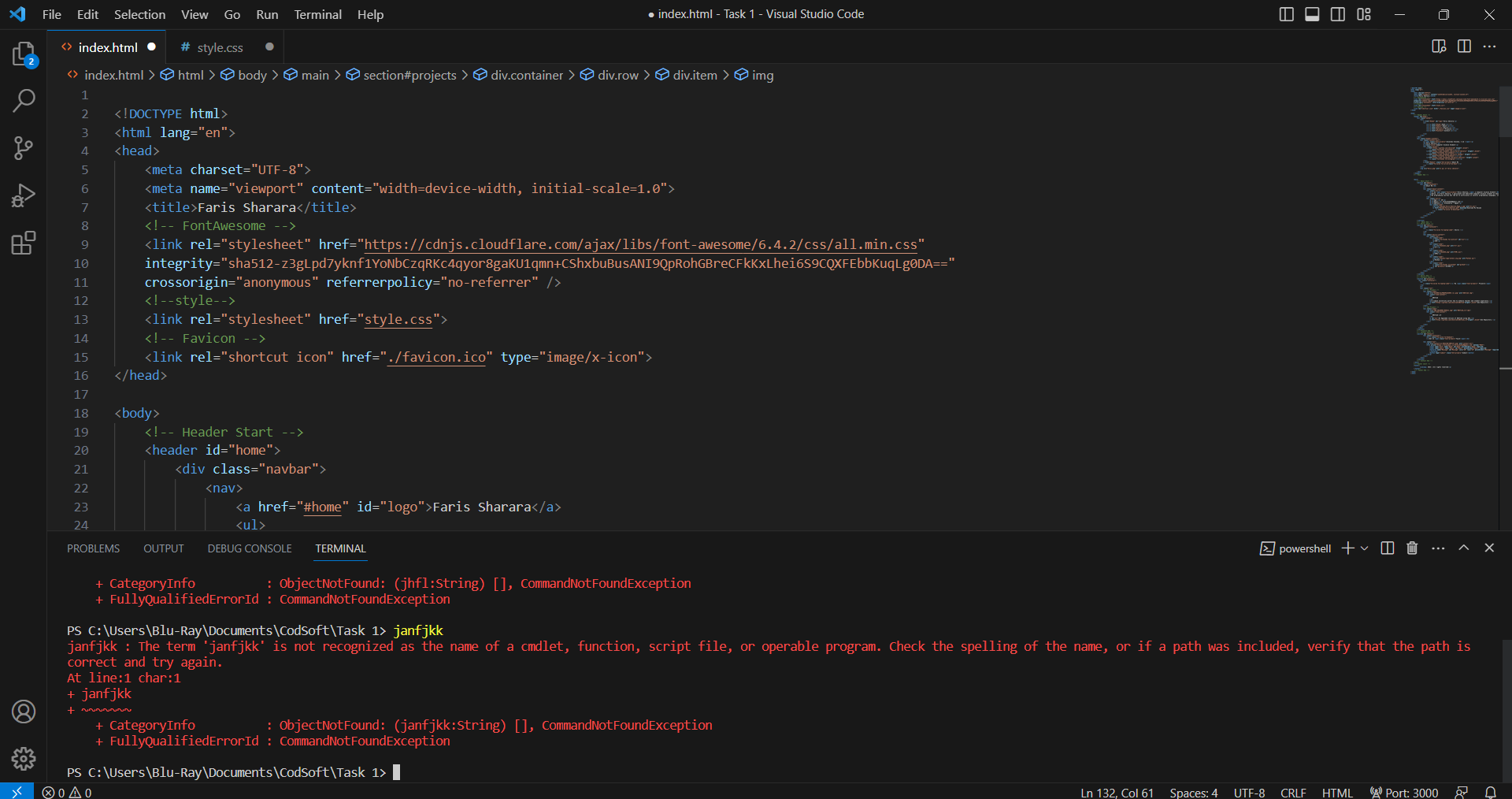This screenshot has height=799, width=1512.
Task: Open the Accounts menu icon
Action: point(24,712)
